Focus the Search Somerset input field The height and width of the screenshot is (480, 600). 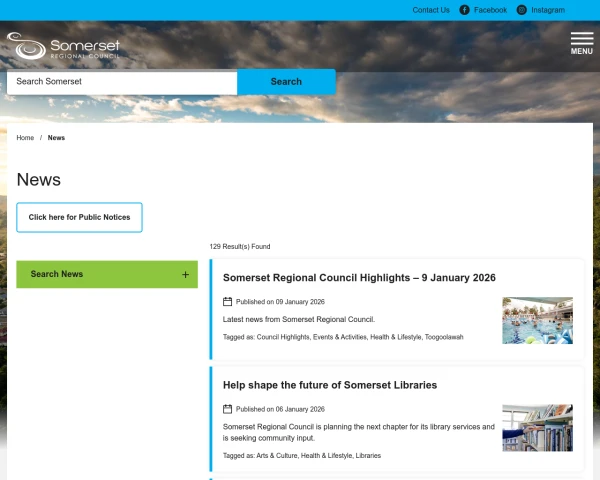tap(122, 82)
